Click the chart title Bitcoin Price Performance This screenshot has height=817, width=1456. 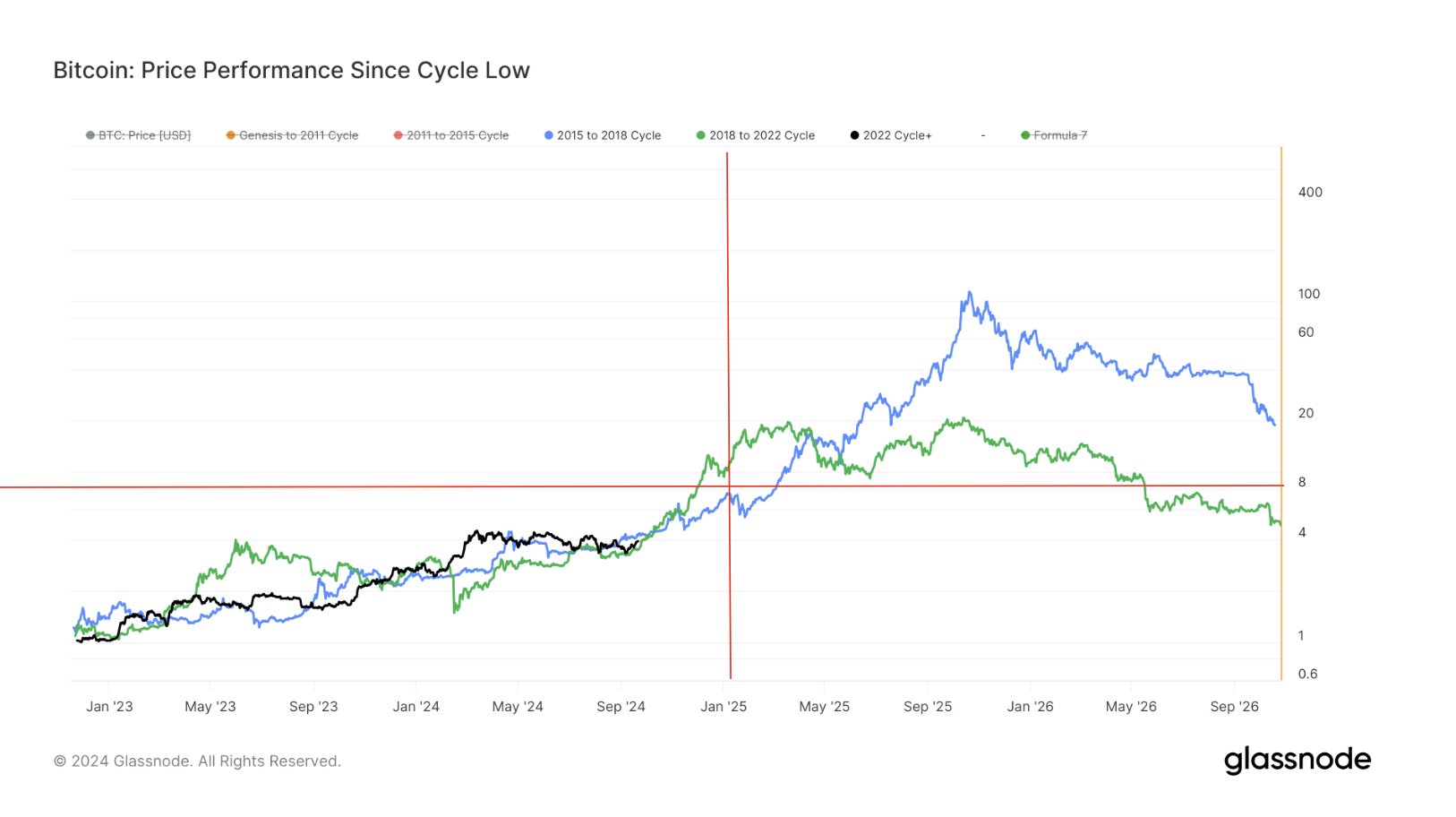(291, 70)
